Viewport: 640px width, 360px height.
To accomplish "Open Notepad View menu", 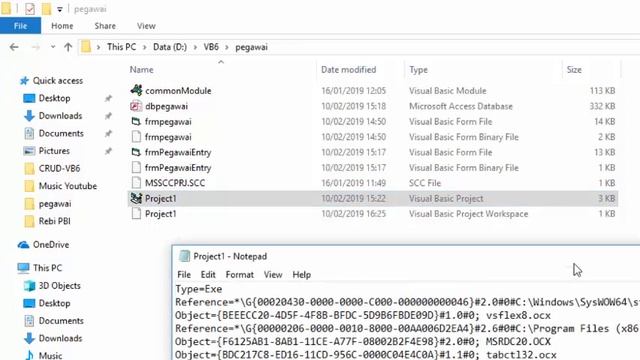I will tap(273, 275).
